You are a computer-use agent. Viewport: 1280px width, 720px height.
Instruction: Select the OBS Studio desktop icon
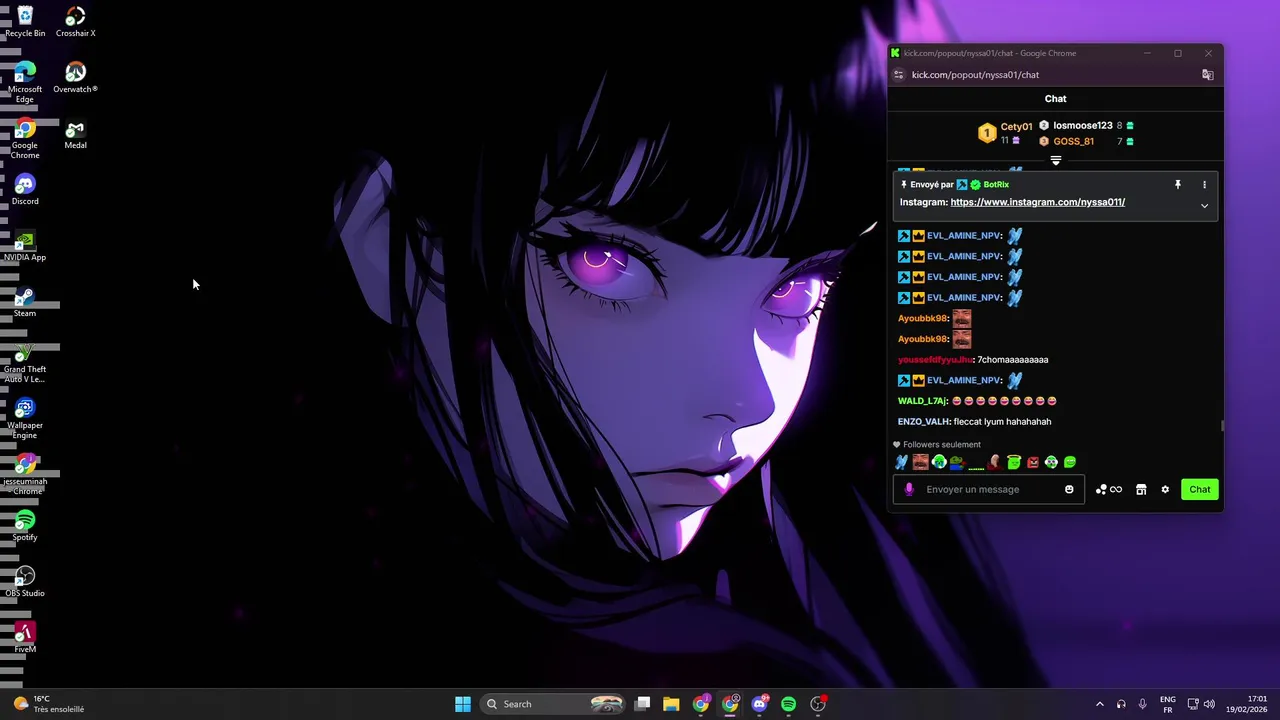click(25, 581)
